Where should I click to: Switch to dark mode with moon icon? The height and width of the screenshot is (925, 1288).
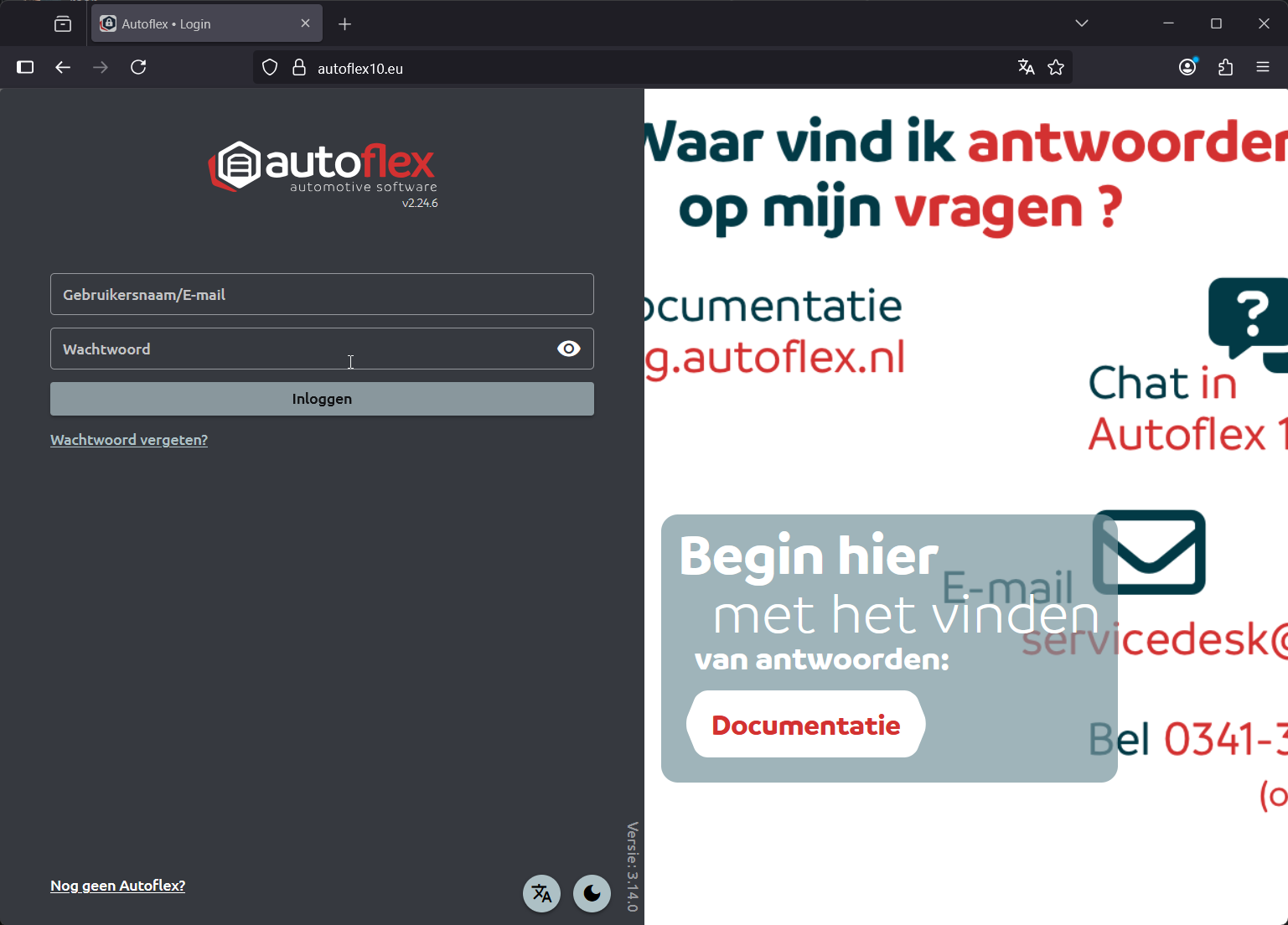coord(592,893)
